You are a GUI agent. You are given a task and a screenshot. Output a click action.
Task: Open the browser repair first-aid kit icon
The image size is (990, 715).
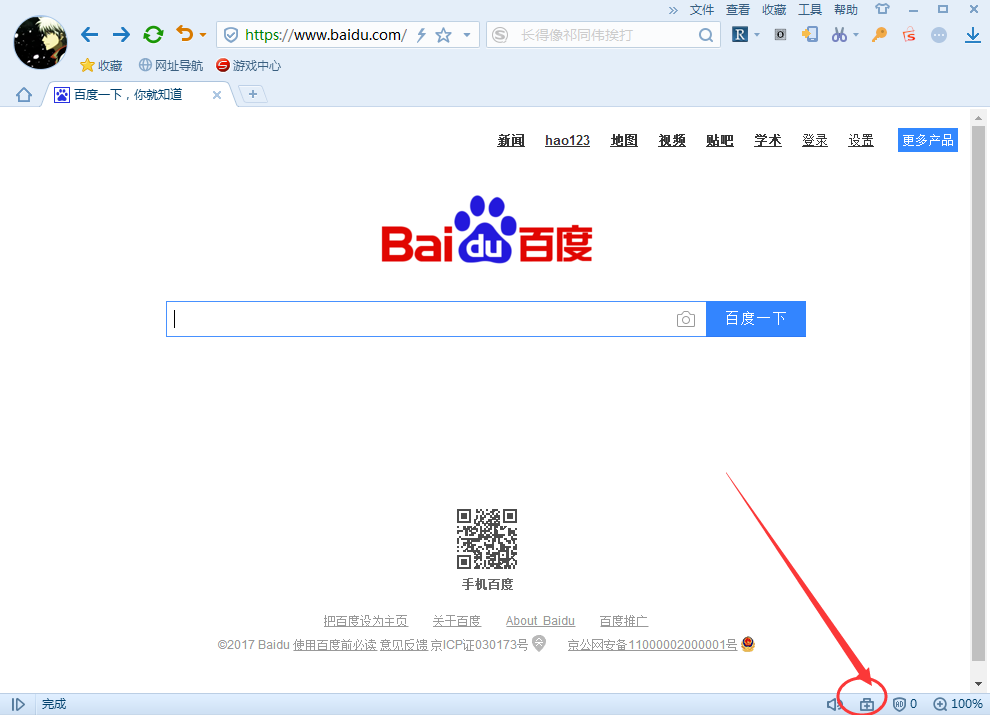[867, 704]
